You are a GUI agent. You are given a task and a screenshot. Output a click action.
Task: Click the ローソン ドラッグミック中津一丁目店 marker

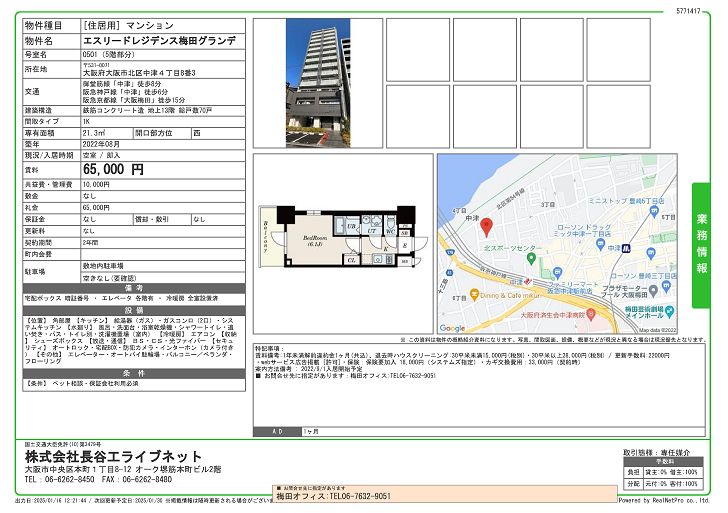pyautogui.click(x=601, y=245)
